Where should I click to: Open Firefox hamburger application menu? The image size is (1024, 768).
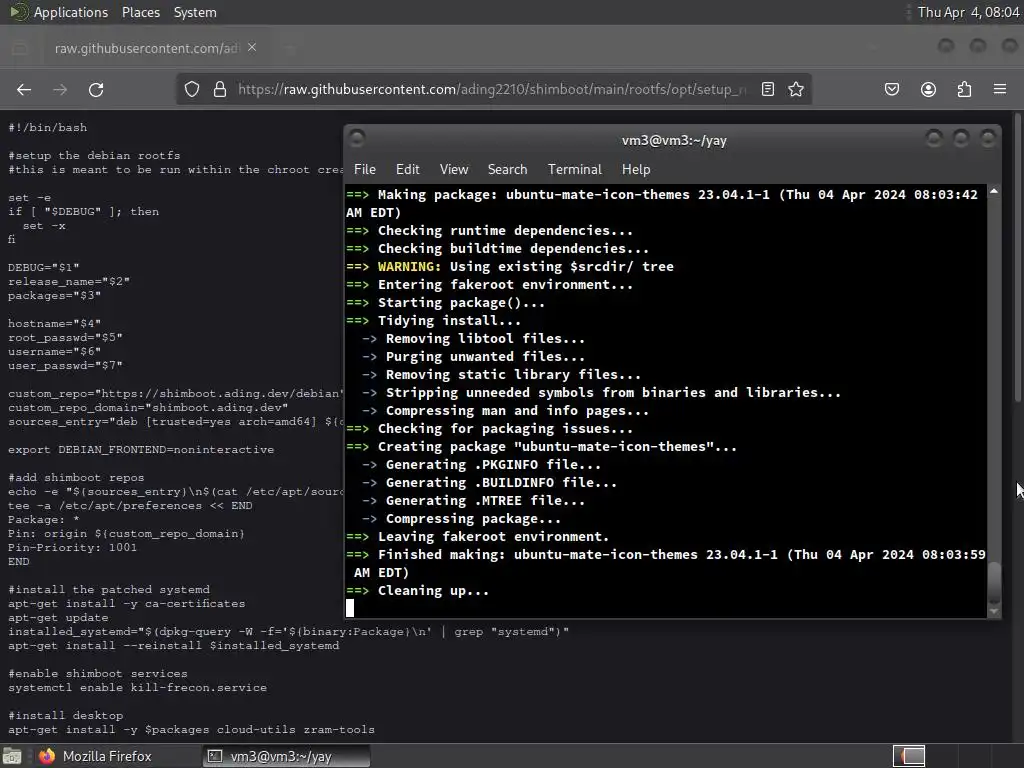(1000, 89)
